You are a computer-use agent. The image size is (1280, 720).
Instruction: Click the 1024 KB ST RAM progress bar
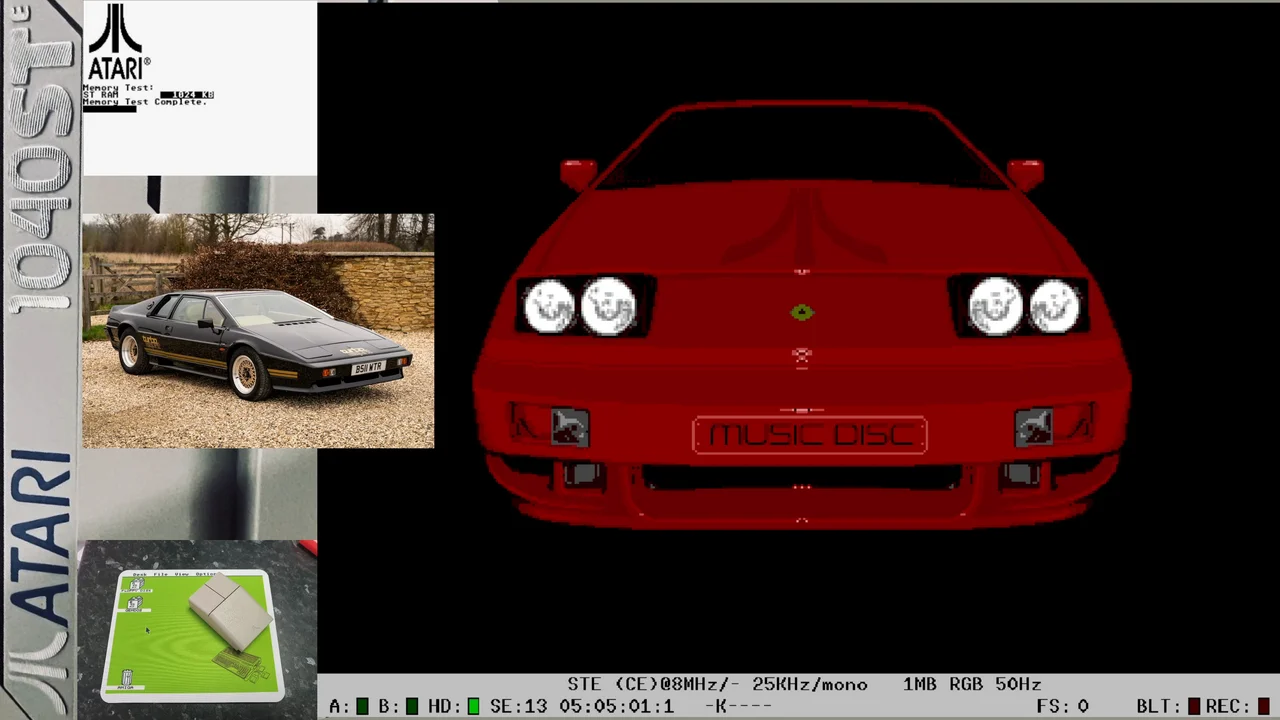[x=187, y=95]
